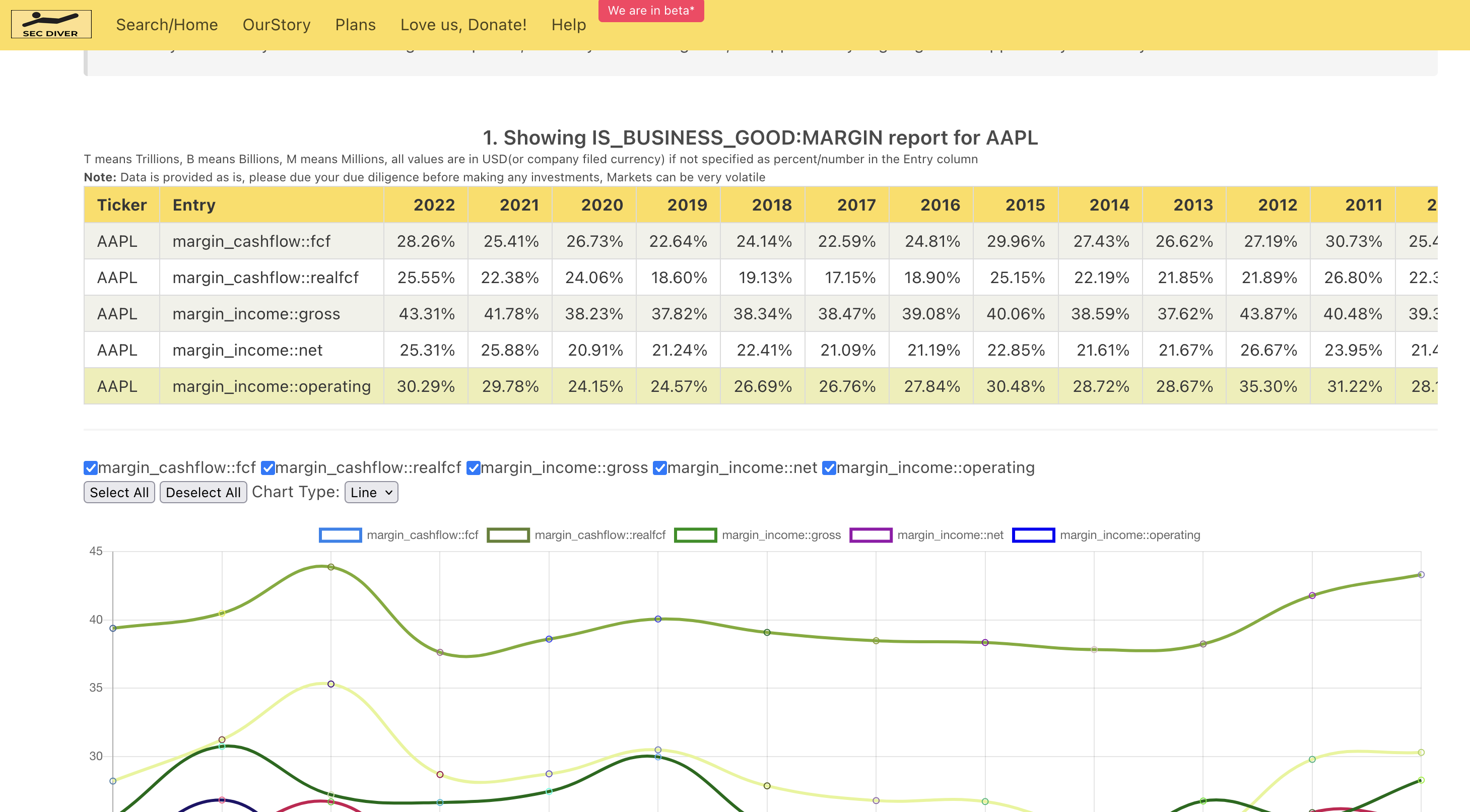The width and height of the screenshot is (1470, 812).
Task: Uncheck the margin_cashflow::realfcf checkbox
Action: click(268, 468)
